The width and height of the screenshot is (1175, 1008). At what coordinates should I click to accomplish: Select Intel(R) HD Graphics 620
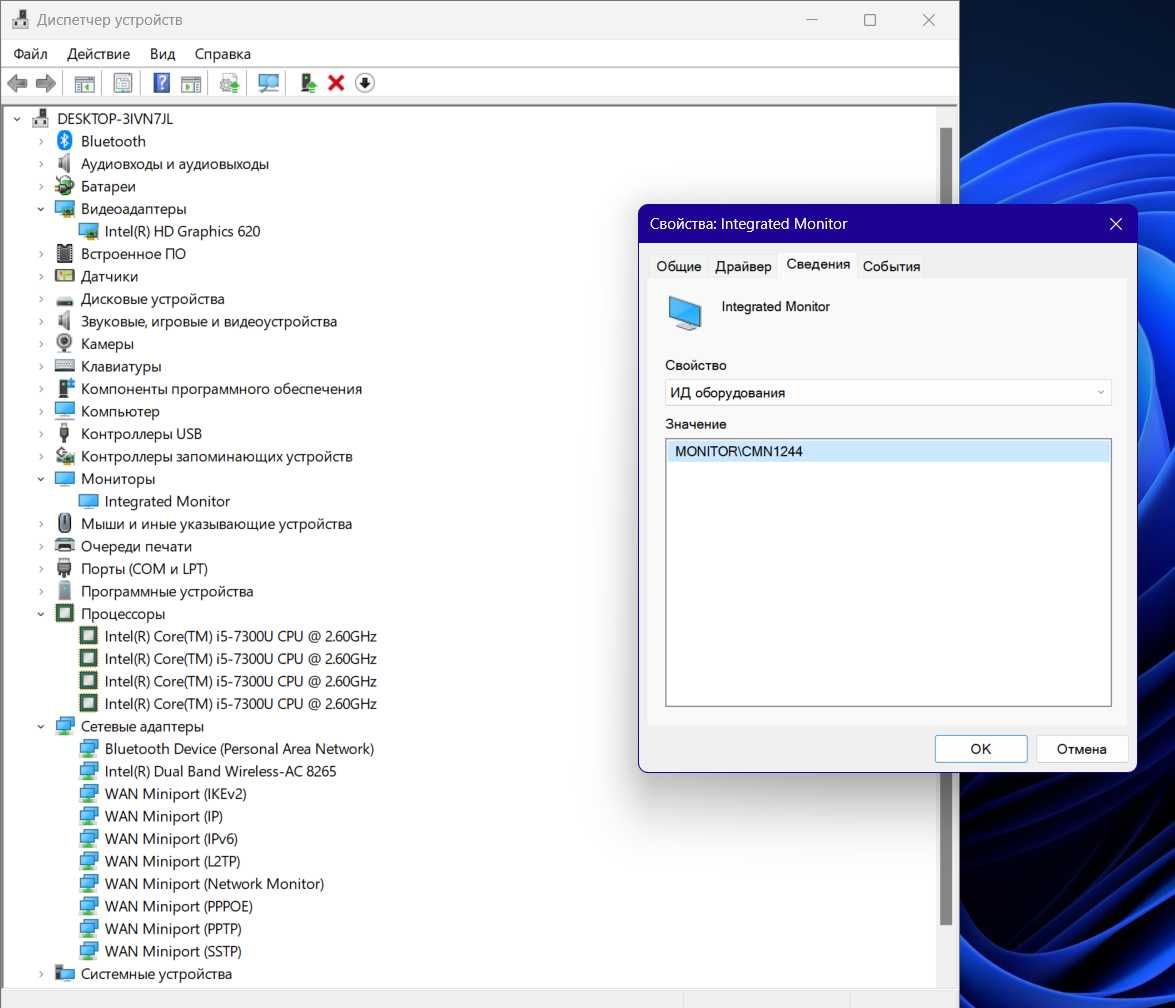click(182, 231)
